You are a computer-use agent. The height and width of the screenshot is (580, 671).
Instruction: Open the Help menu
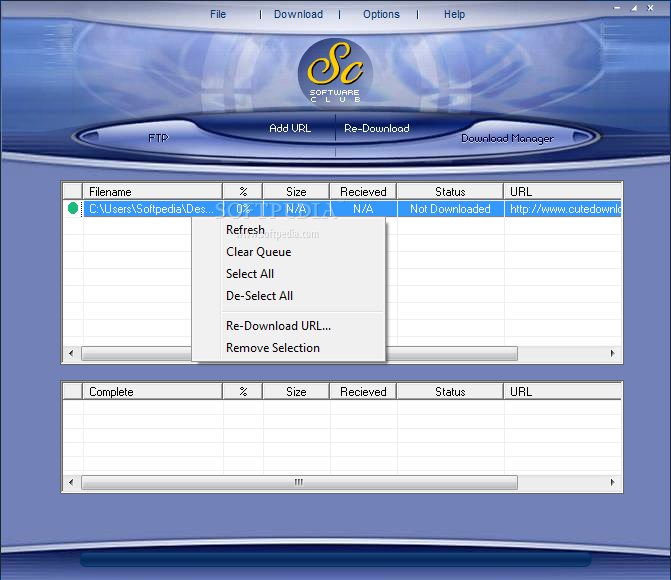454,14
